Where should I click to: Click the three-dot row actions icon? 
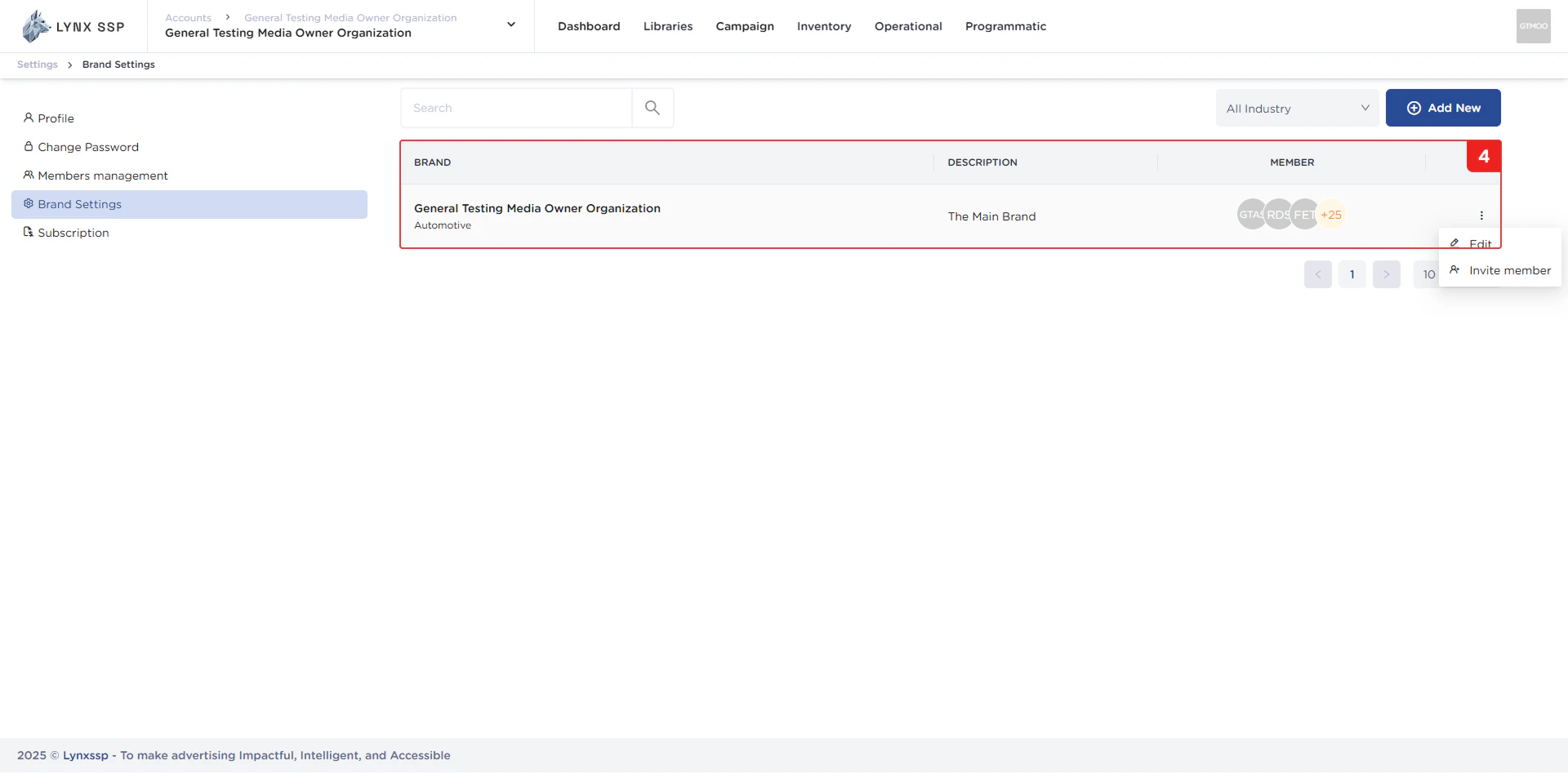[x=1481, y=216]
